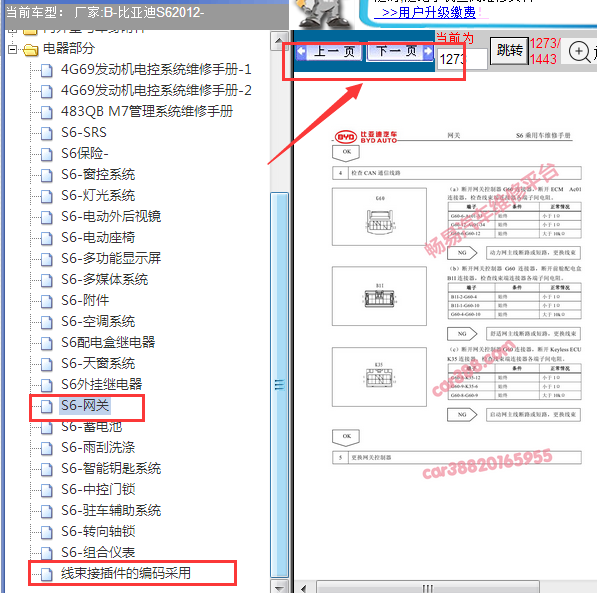Click the tree panel vertical scrollbar thumb
Viewport: 597px width, 593px height.
[x=279, y=385]
